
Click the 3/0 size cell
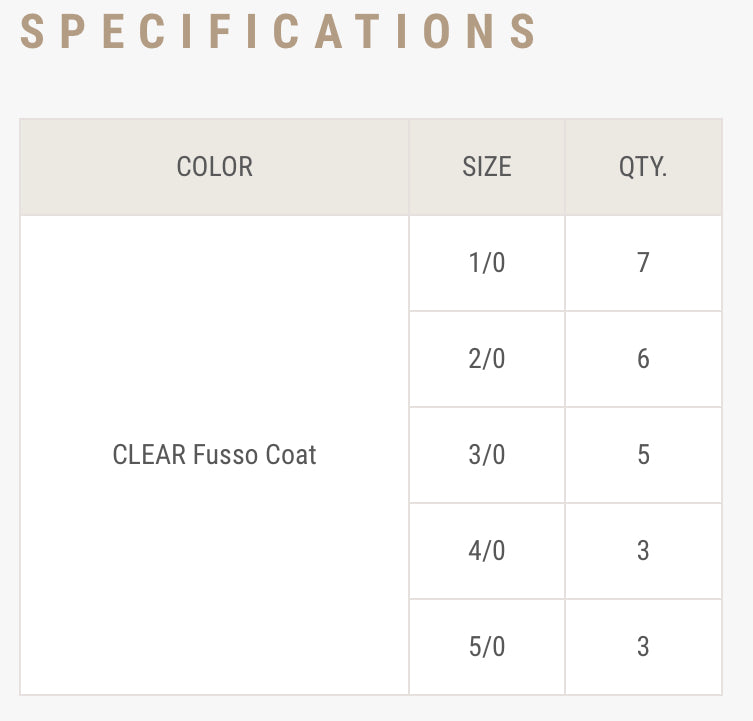click(x=487, y=455)
